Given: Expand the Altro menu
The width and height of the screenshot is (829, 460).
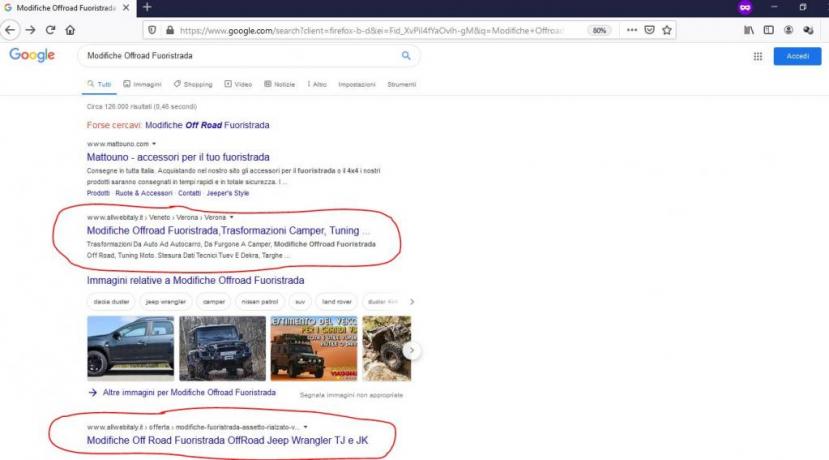Looking at the screenshot, I should click(317, 84).
